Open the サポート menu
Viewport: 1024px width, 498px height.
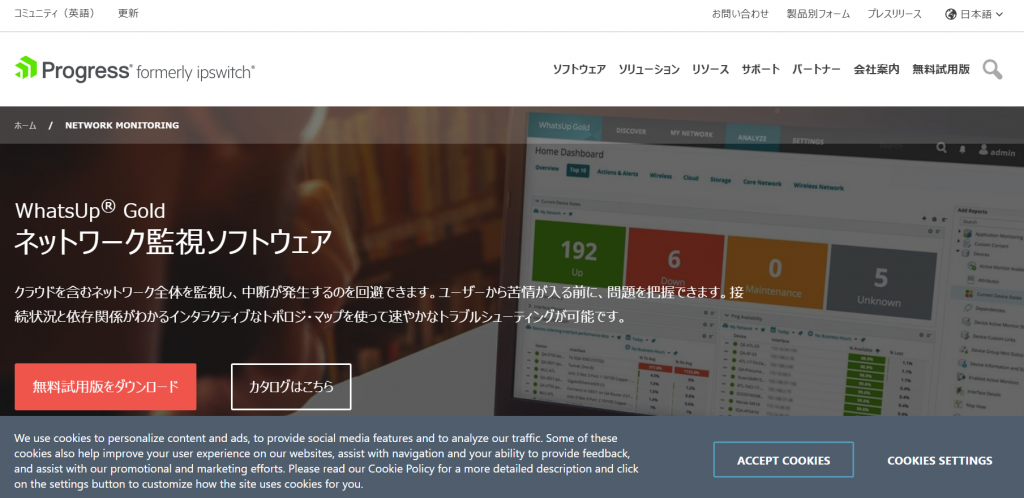click(x=760, y=69)
